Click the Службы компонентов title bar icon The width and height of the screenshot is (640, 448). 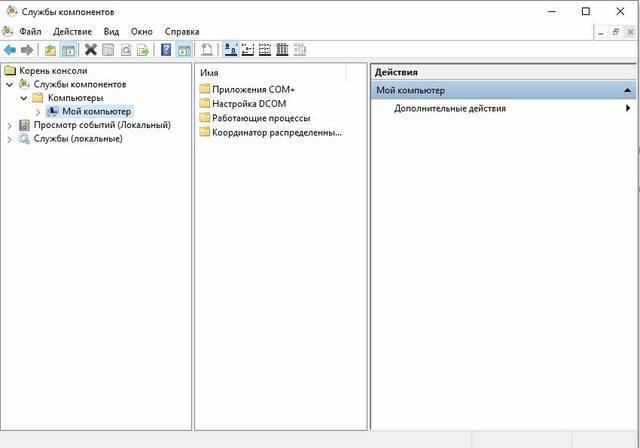coord(11,11)
